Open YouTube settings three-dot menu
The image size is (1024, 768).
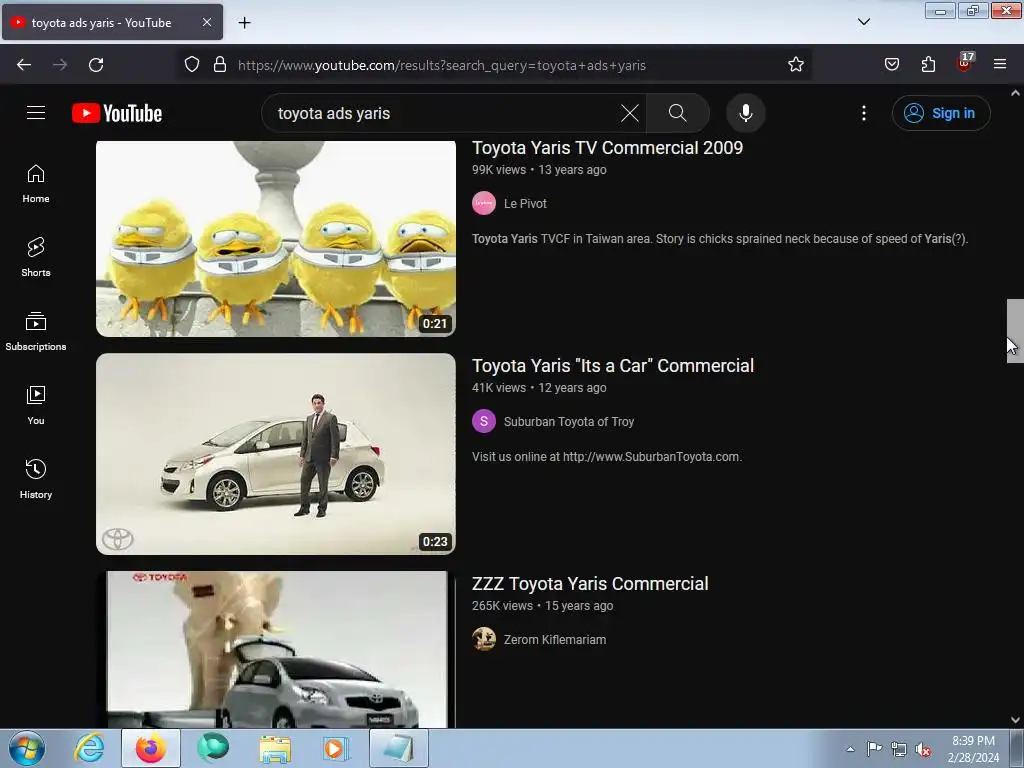tap(863, 113)
